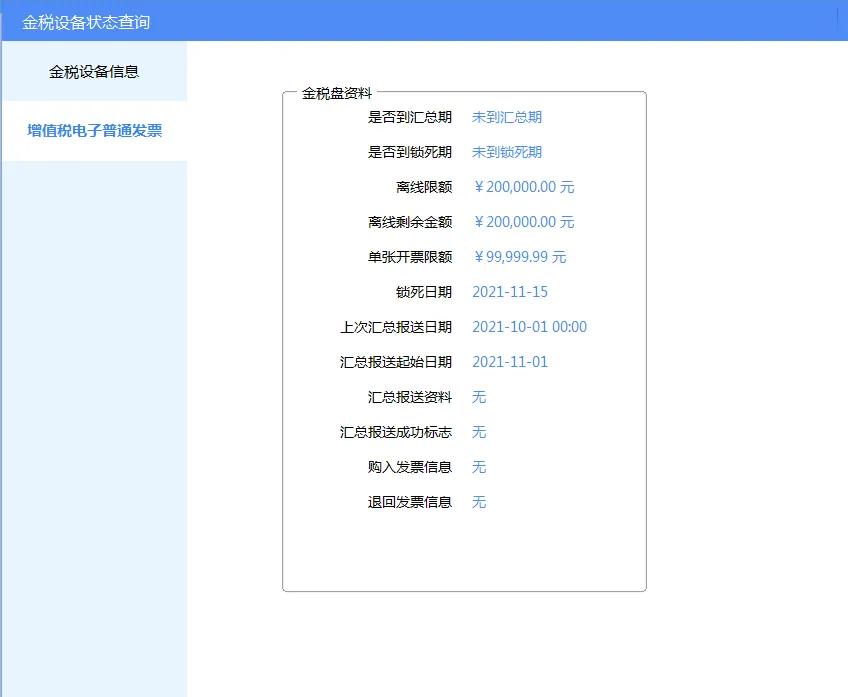The width and height of the screenshot is (848, 697).
Task: Click inside the sidebar panel area
Action: 94,400
